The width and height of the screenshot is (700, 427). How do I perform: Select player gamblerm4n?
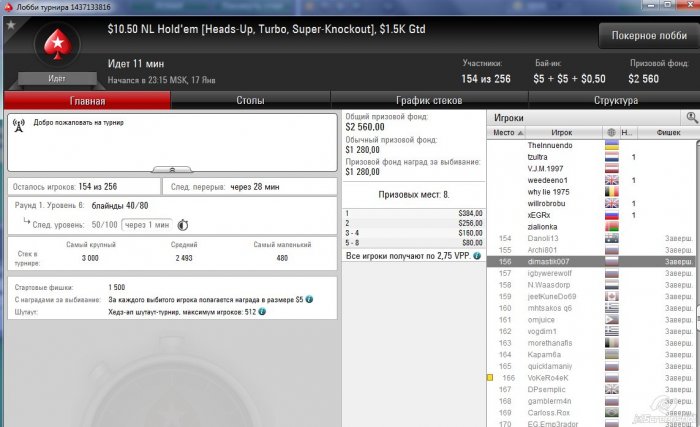coord(549,401)
